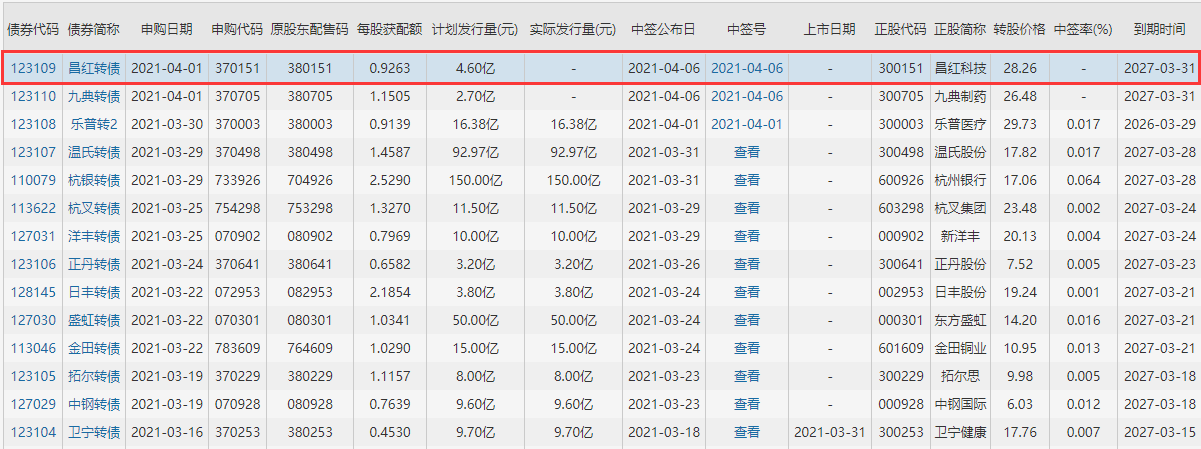This screenshot has width=1201, height=449.
Task: Open 杭银转债 bond link
Action: pos(94,181)
